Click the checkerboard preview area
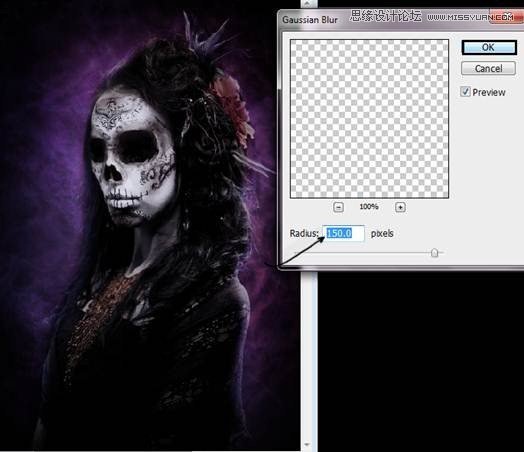Screen dimensions: 524x452 369,119
